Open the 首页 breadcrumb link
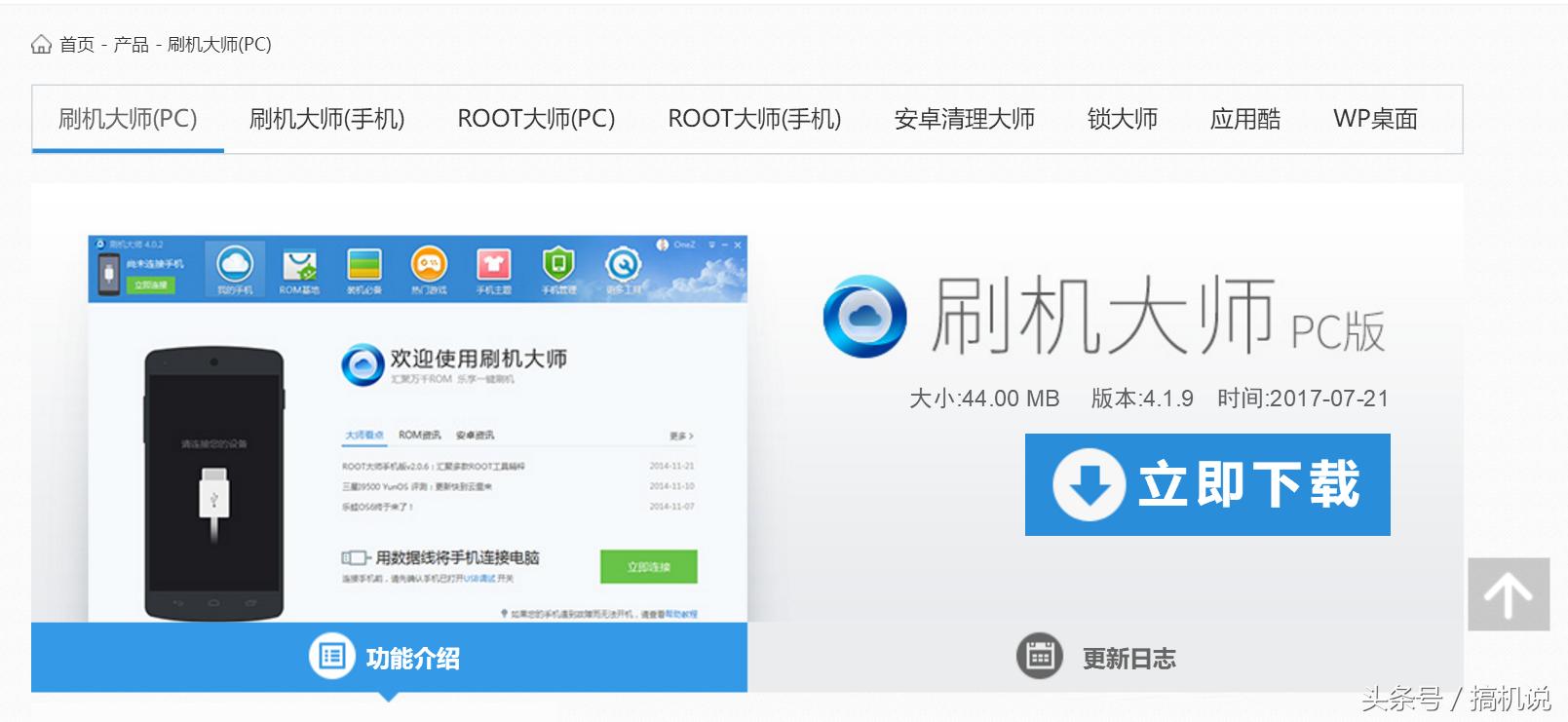1568x722 pixels. [x=77, y=45]
